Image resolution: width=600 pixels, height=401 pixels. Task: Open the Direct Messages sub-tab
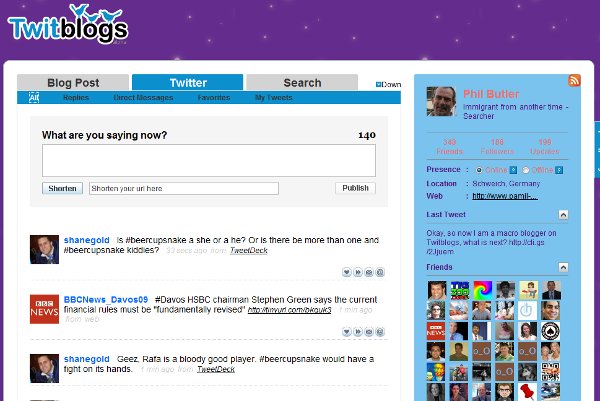click(143, 98)
